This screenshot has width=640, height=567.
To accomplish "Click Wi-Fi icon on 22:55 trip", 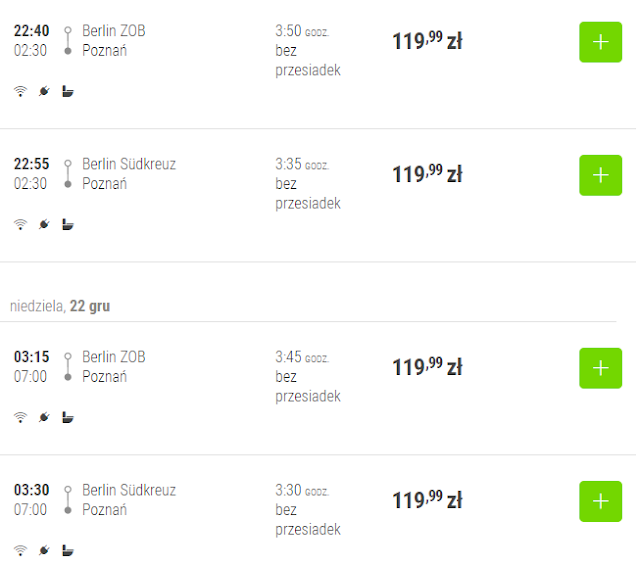I will point(20,224).
